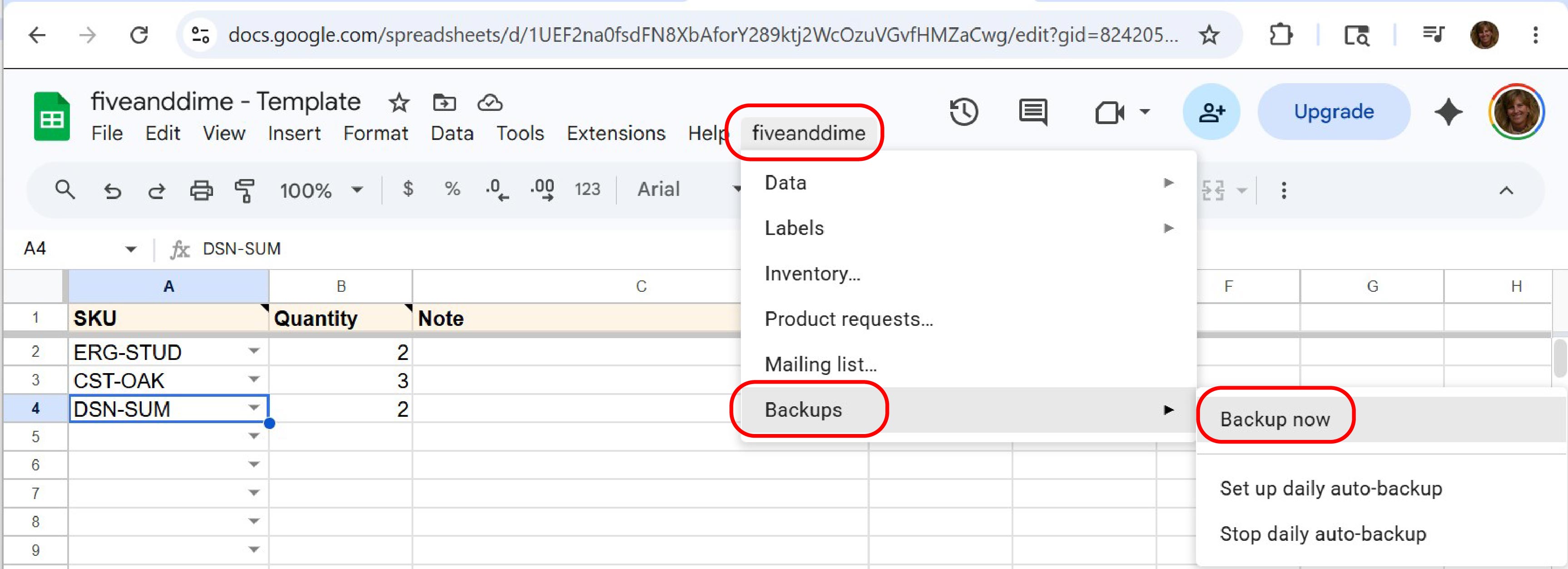Click Backup now in the submenu
The image size is (1568, 569).
(x=1381, y=419)
